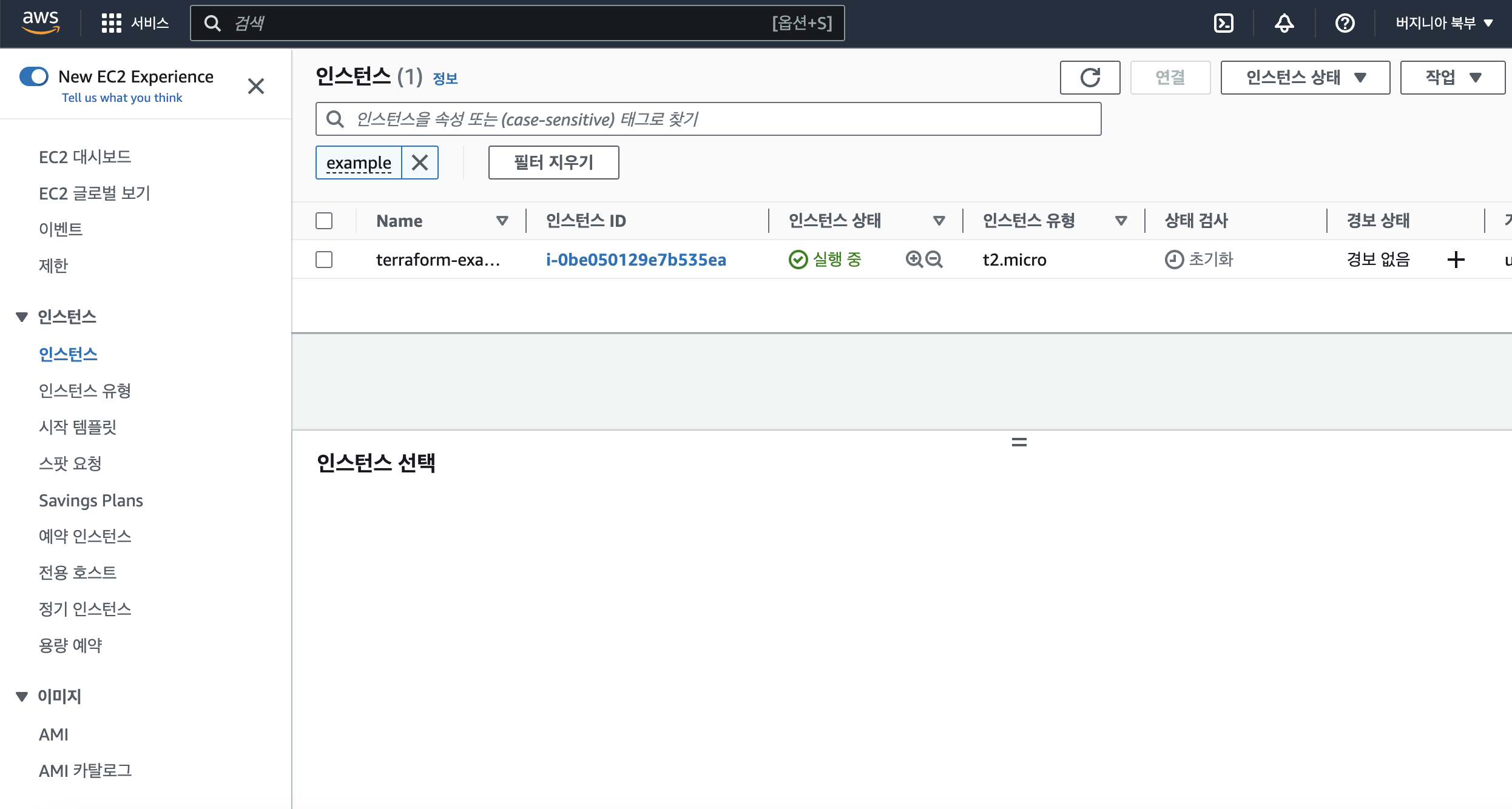Viewport: 1512px width, 809px height.
Task: Check the select-all instances checkbox
Action: click(324, 221)
